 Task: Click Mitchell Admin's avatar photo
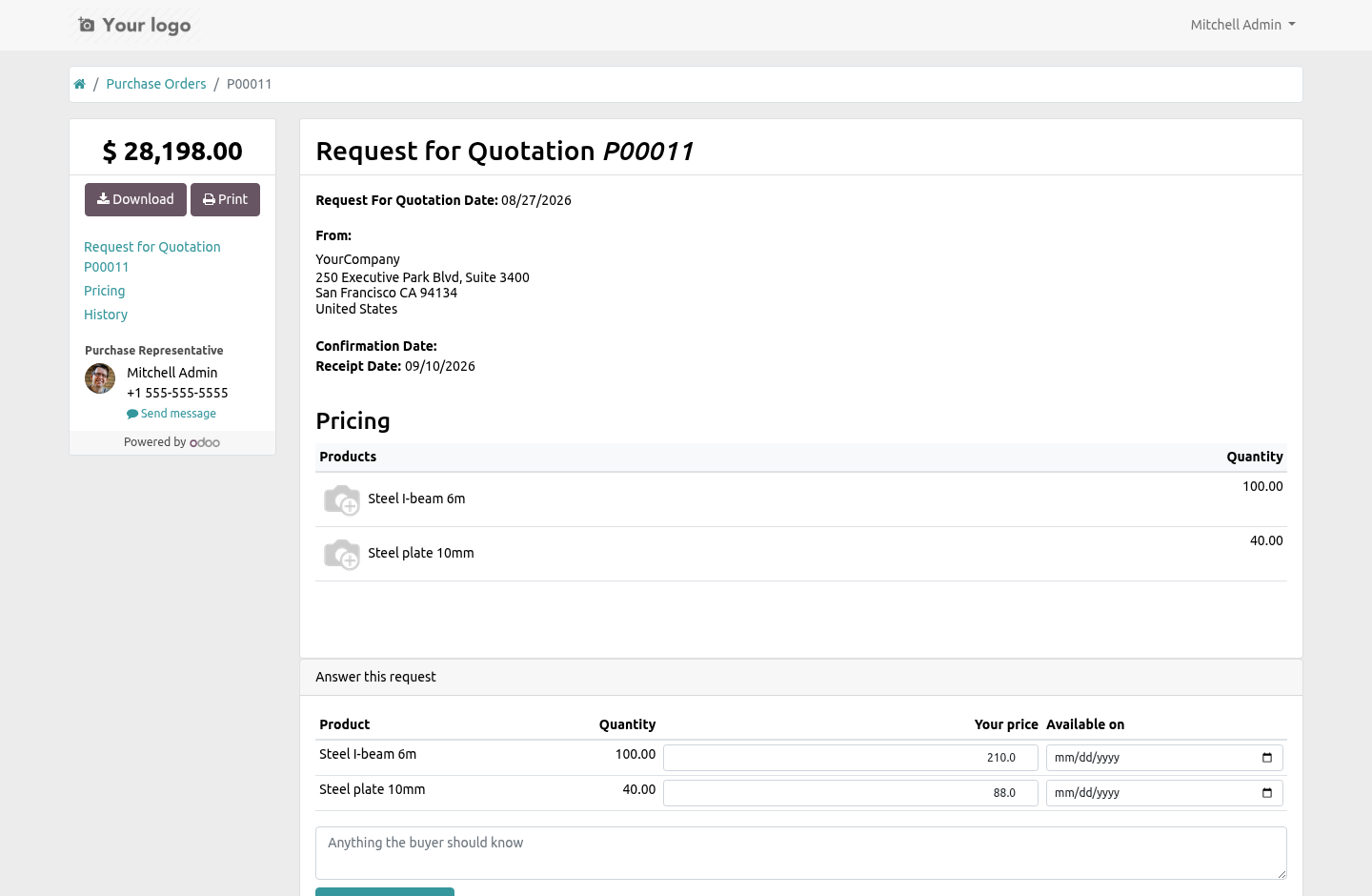point(100,378)
